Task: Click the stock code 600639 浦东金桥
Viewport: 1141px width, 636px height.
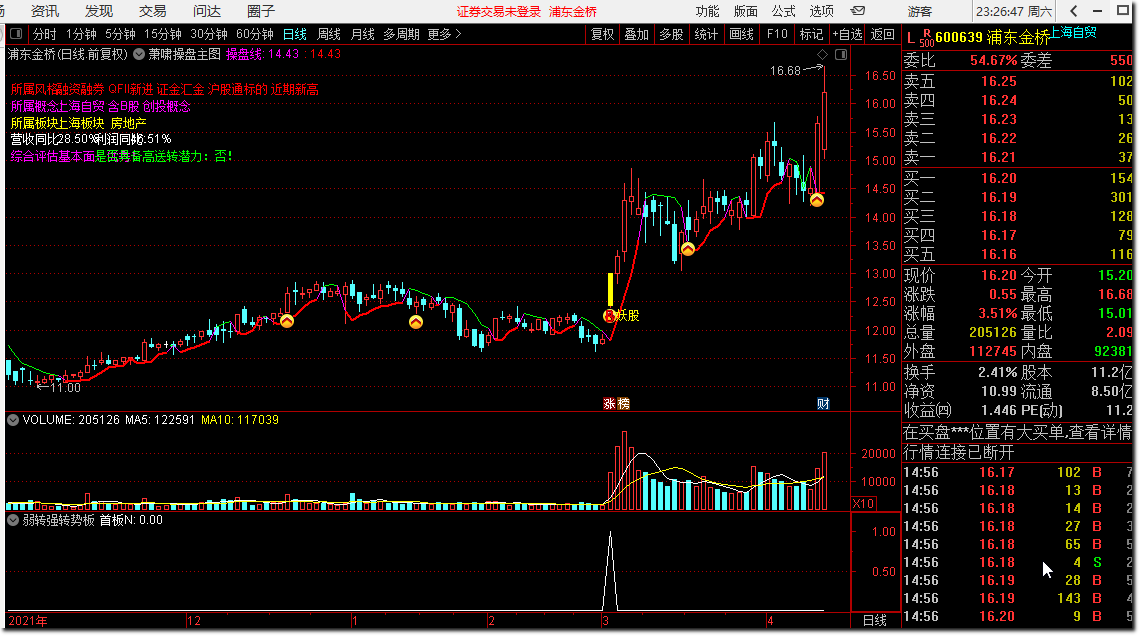Action: [x=993, y=38]
